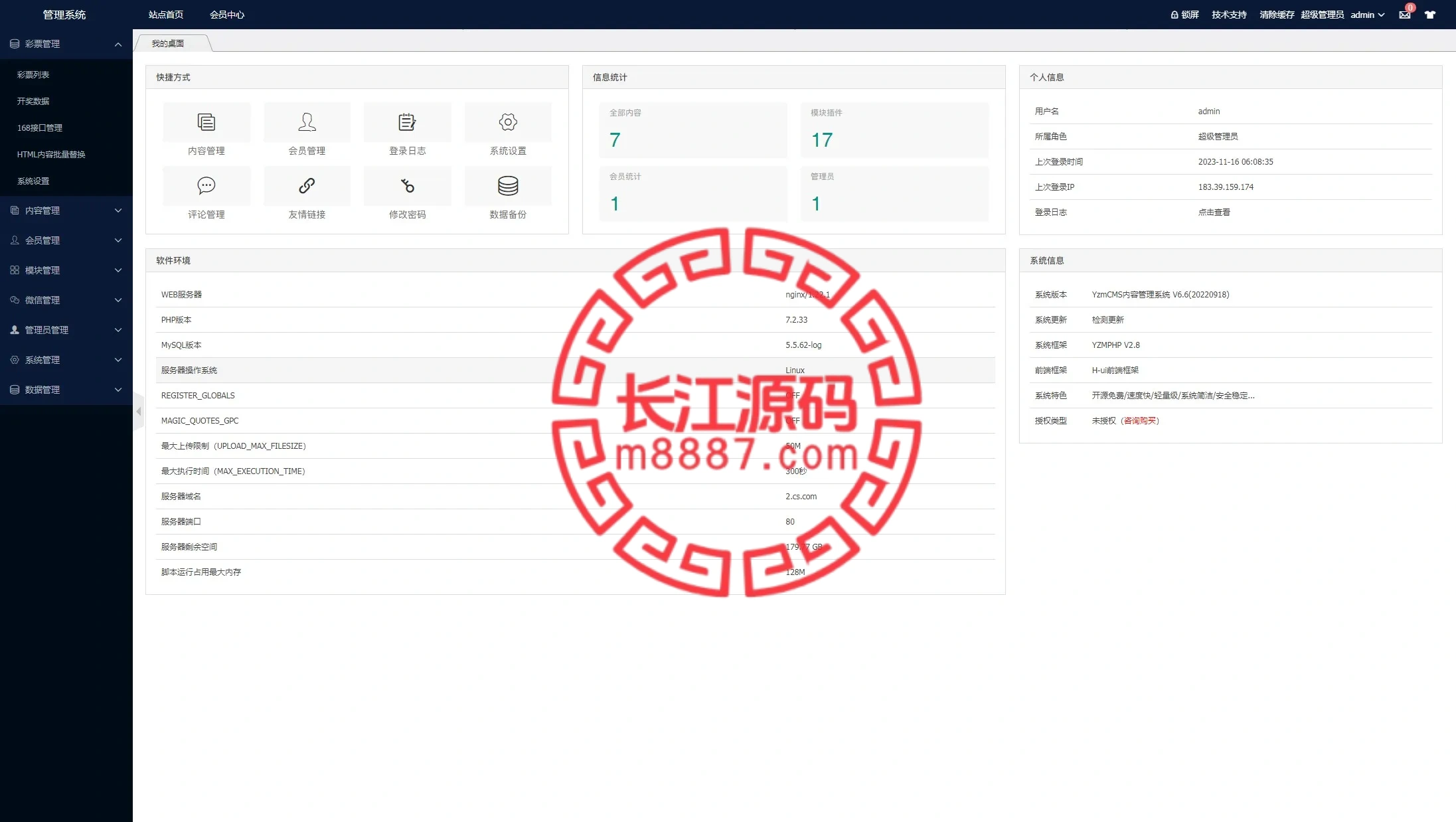The width and height of the screenshot is (1456, 822).
Task: Select 系统设置 under 彩票管理
Action: pos(33,181)
